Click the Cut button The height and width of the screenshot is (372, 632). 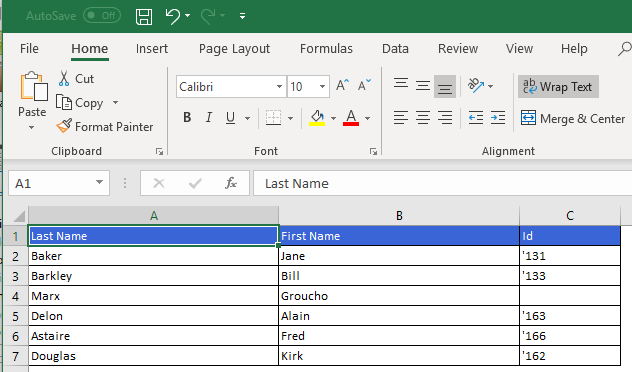[x=76, y=79]
